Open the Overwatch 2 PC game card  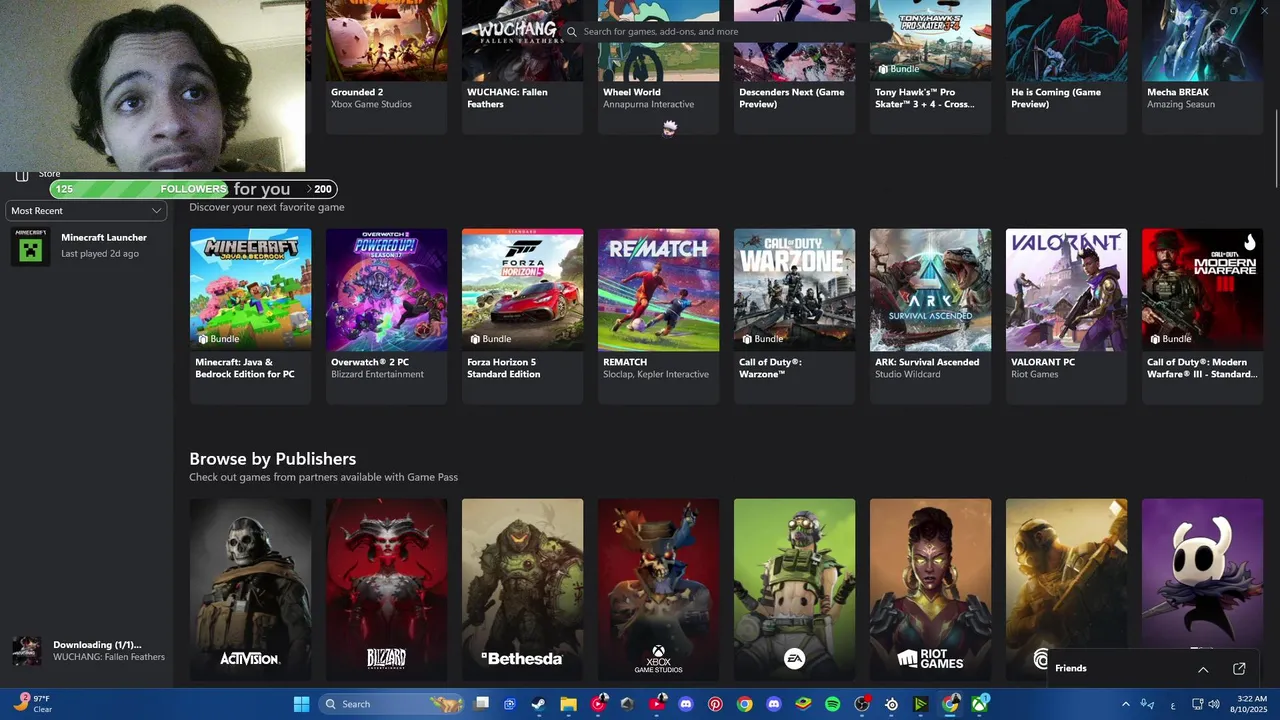(x=386, y=315)
